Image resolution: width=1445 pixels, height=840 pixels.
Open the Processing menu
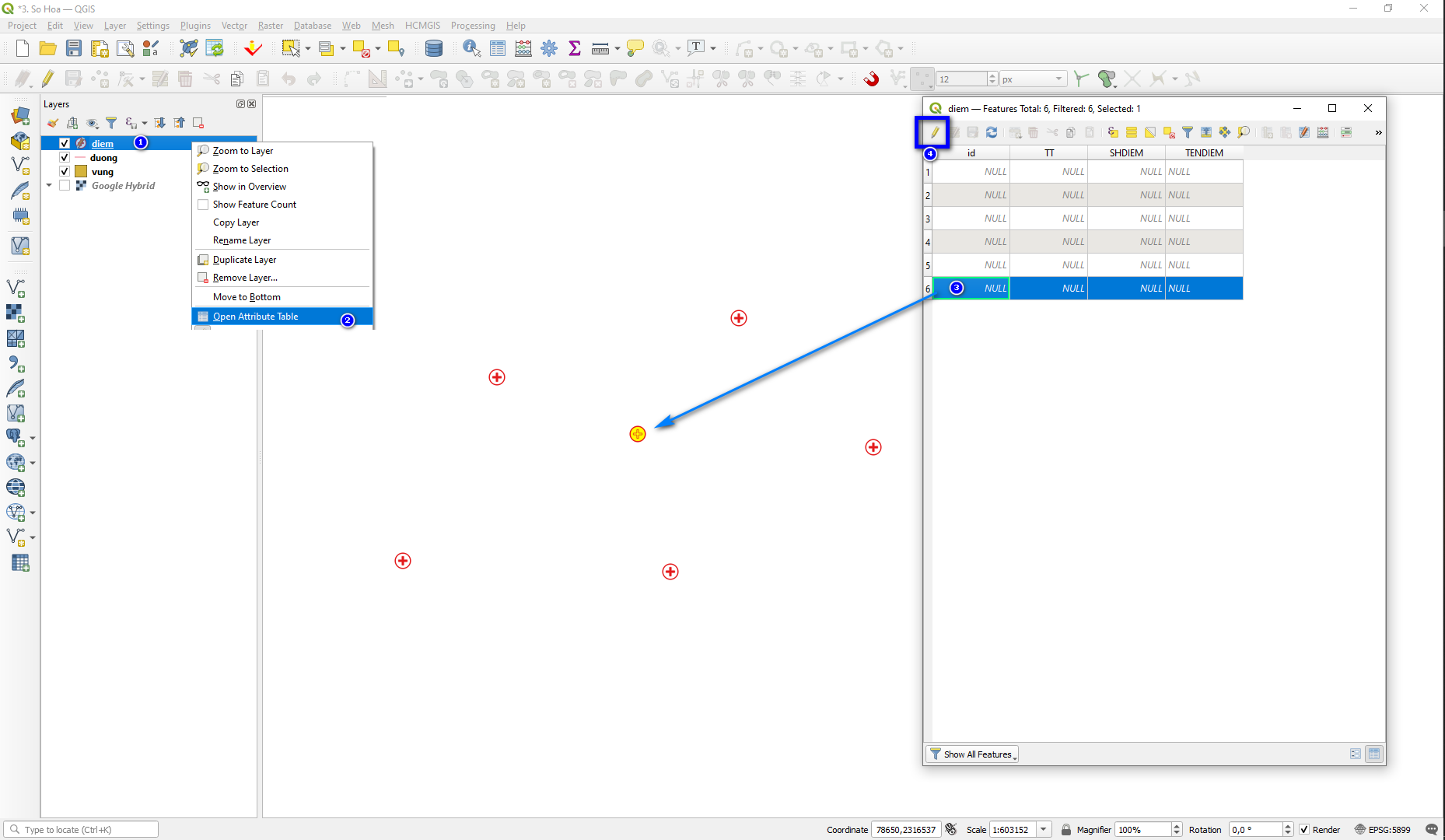click(x=473, y=26)
